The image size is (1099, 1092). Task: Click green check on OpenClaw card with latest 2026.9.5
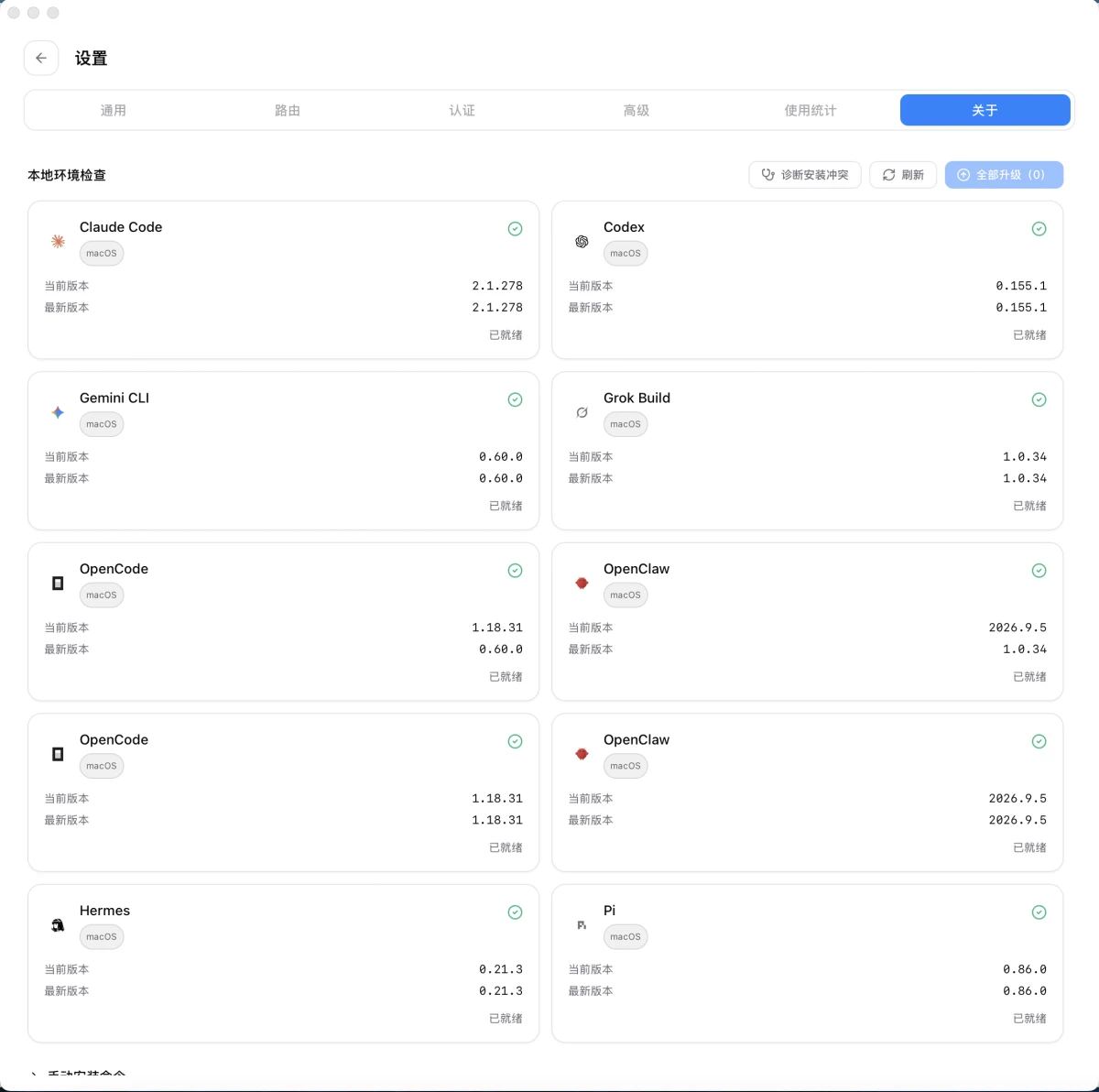coord(1039,741)
